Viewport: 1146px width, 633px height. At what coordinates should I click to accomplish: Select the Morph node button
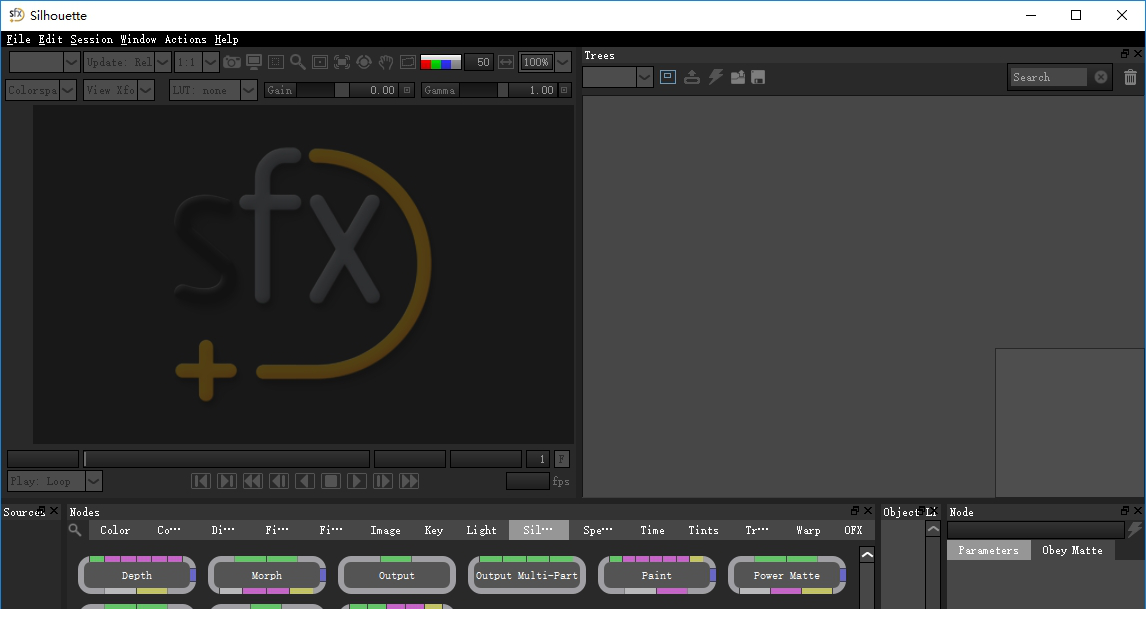[267, 575]
